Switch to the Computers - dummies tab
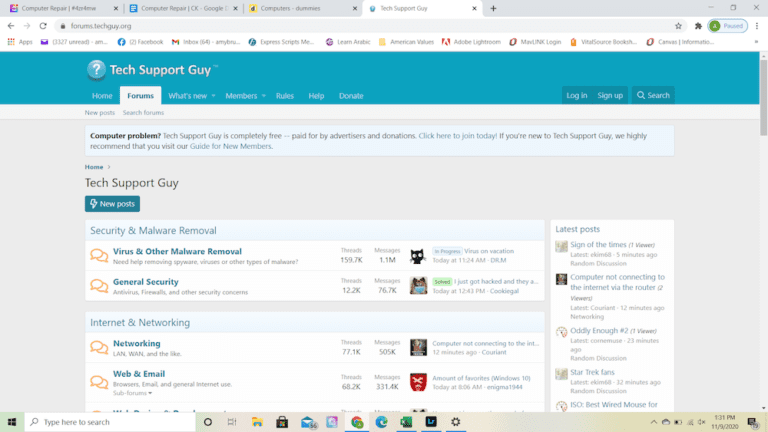This screenshot has height=432, width=768. [x=300, y=8]
